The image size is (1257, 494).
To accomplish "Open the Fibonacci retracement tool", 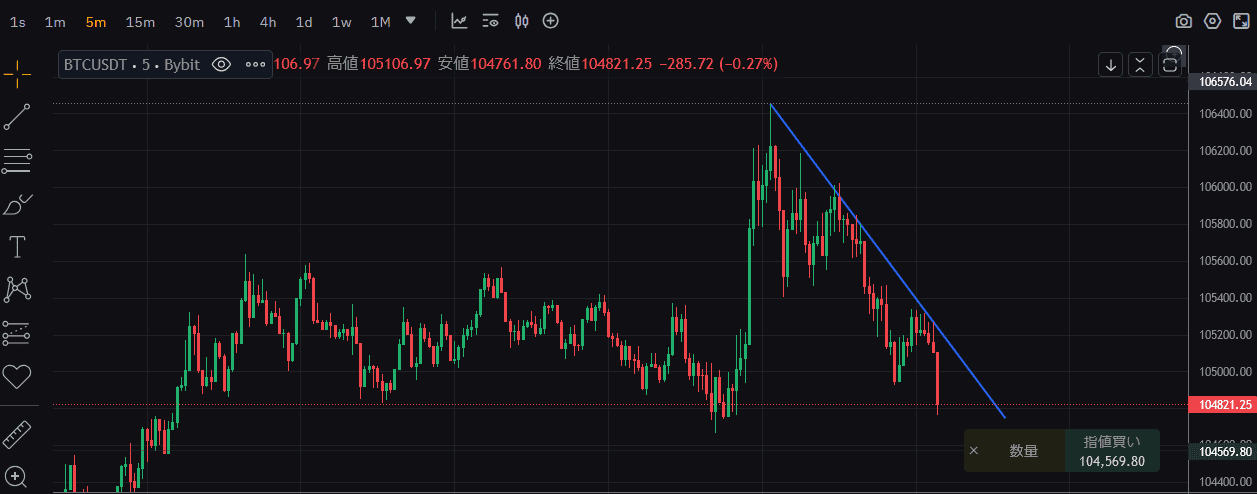I will tap(17, 159).
